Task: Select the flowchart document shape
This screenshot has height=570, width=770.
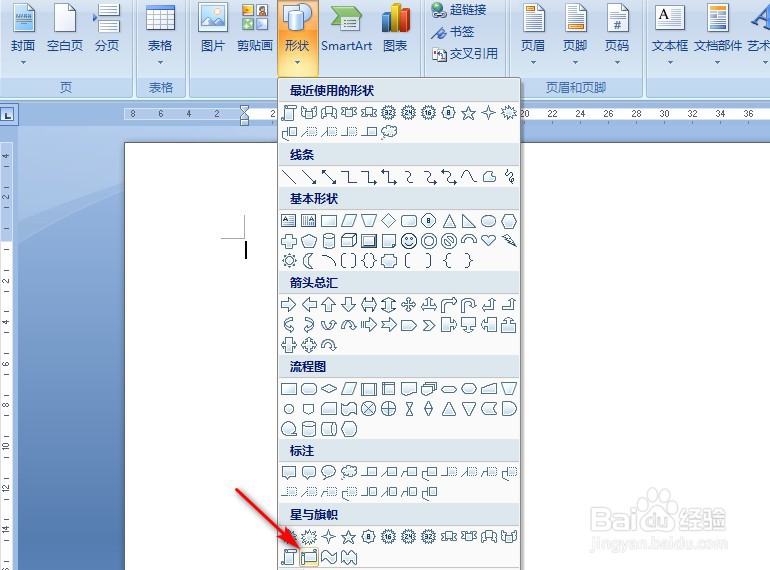Action: coord(409,389)
